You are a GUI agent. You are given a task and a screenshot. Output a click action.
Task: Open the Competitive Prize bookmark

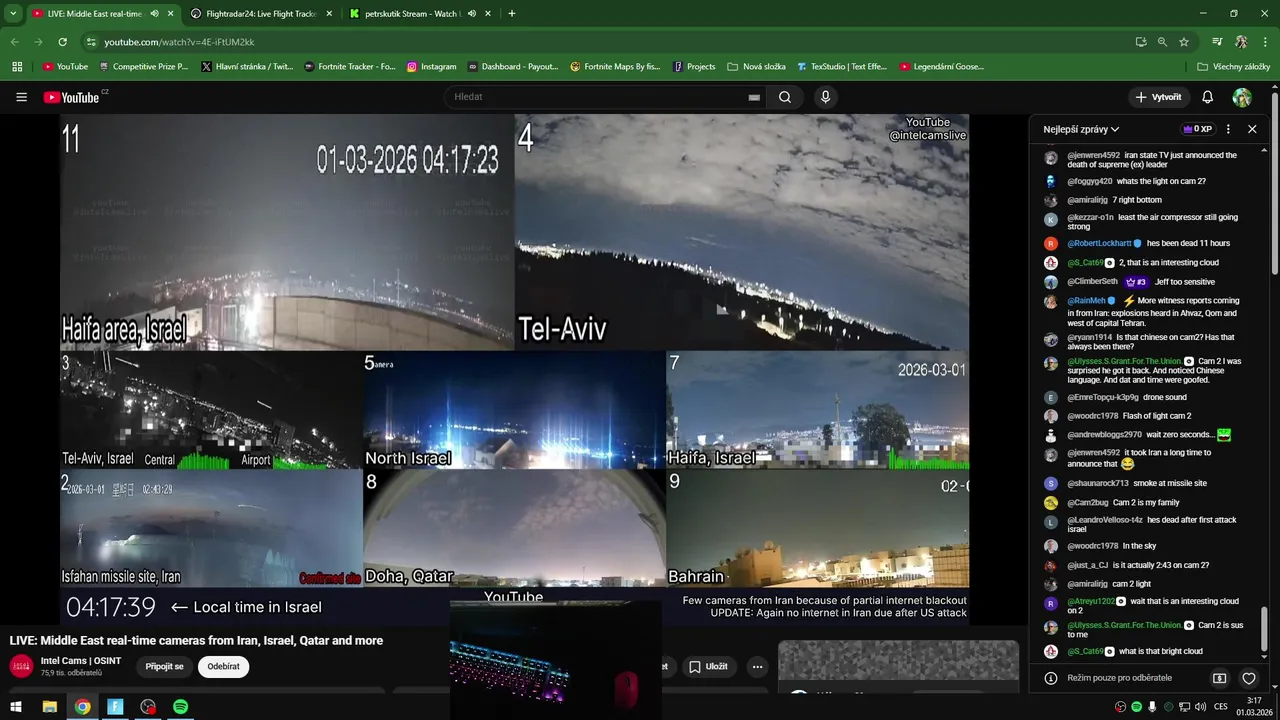pos(143,67)
